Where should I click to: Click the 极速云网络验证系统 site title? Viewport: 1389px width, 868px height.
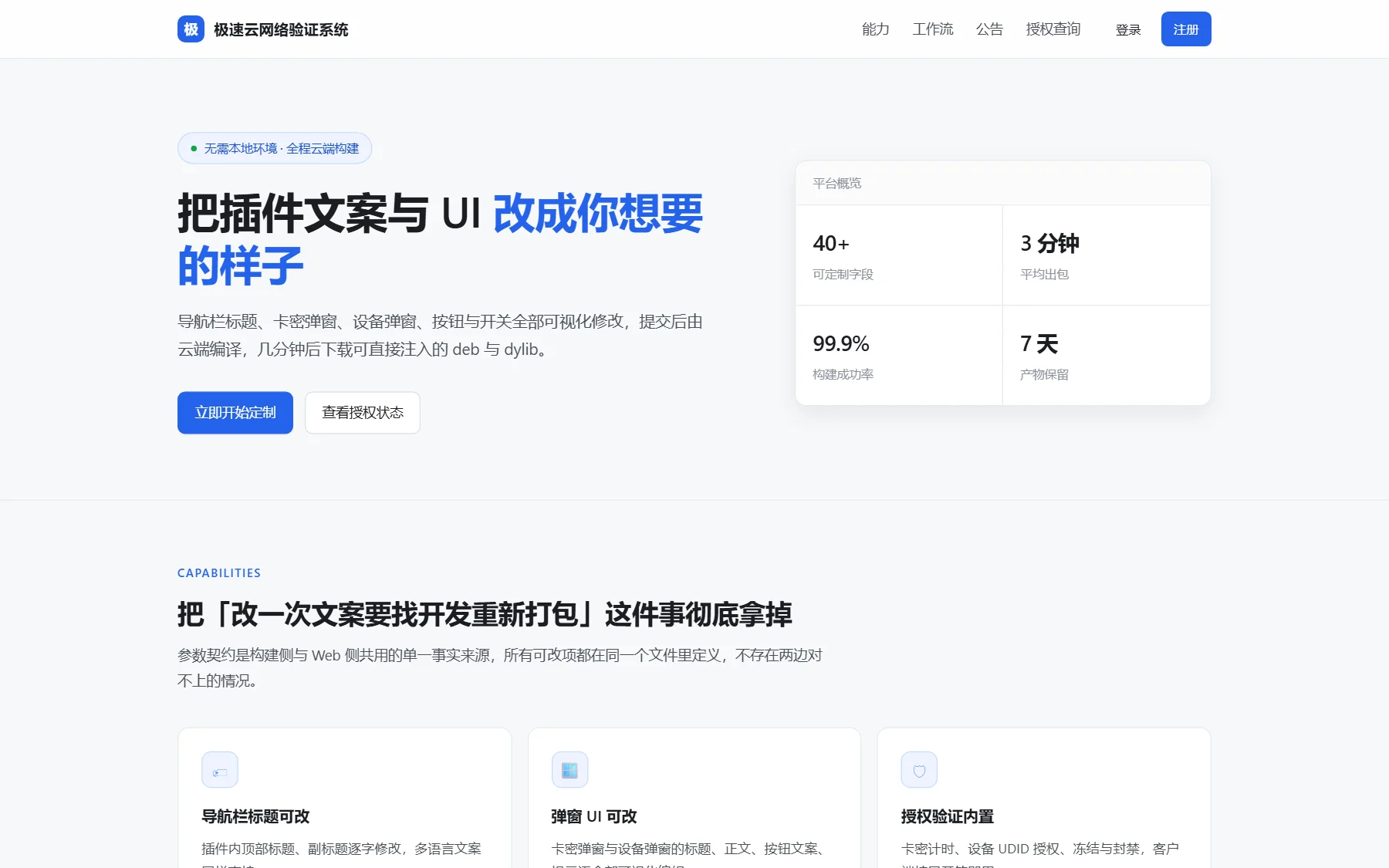click(281, 29)
